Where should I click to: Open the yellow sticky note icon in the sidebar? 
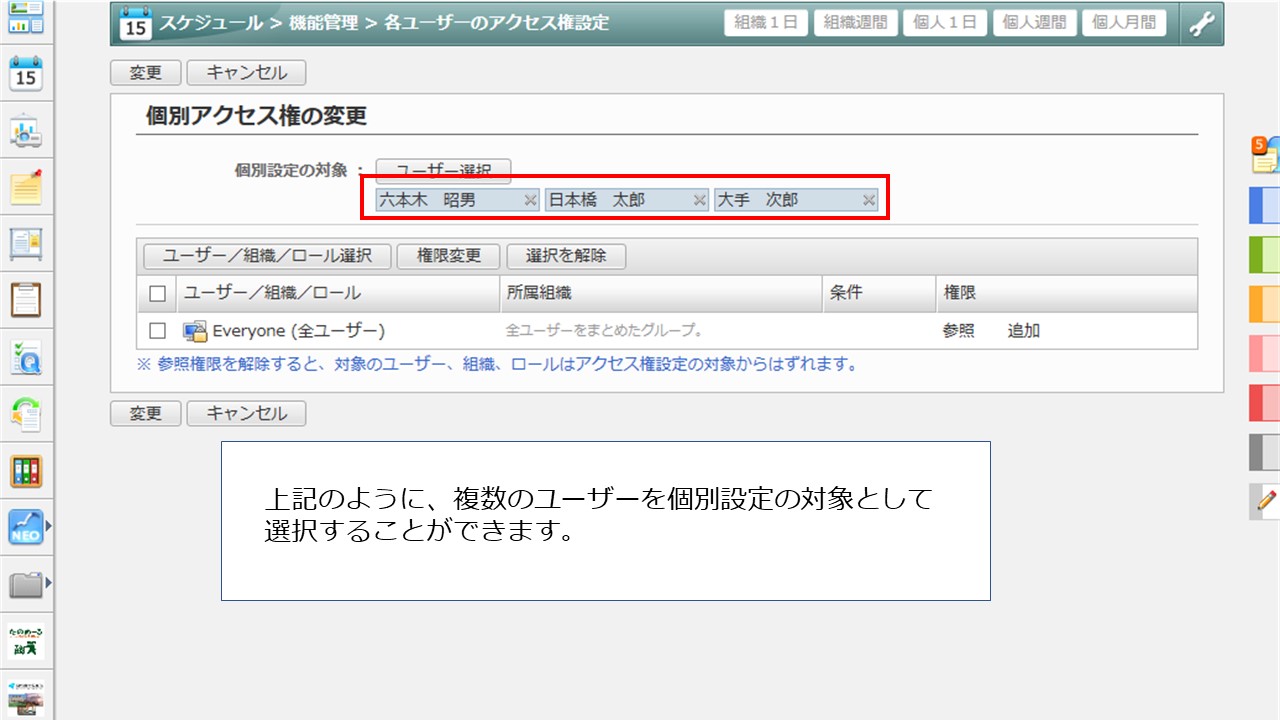click(26, 187)
